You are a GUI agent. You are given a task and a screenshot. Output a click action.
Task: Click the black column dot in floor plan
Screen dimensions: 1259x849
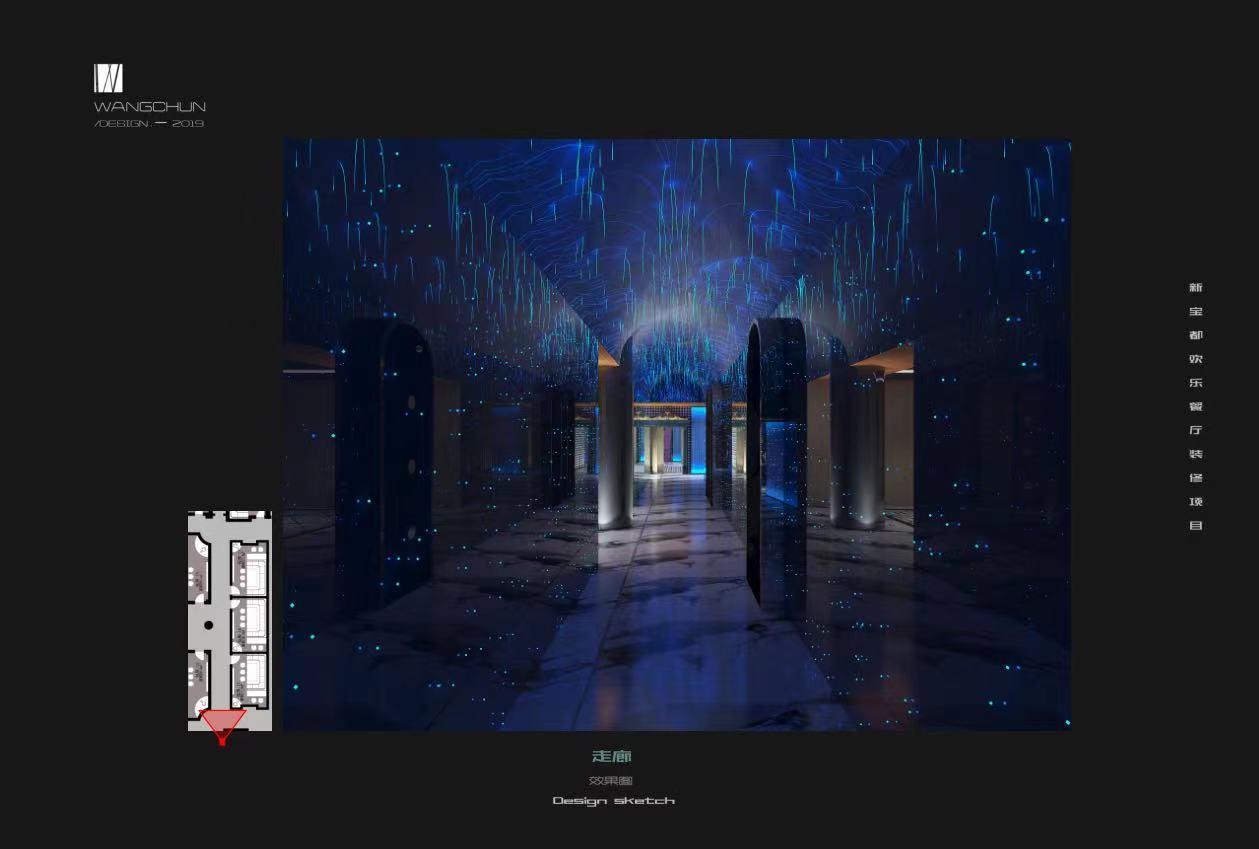(209, 625)
